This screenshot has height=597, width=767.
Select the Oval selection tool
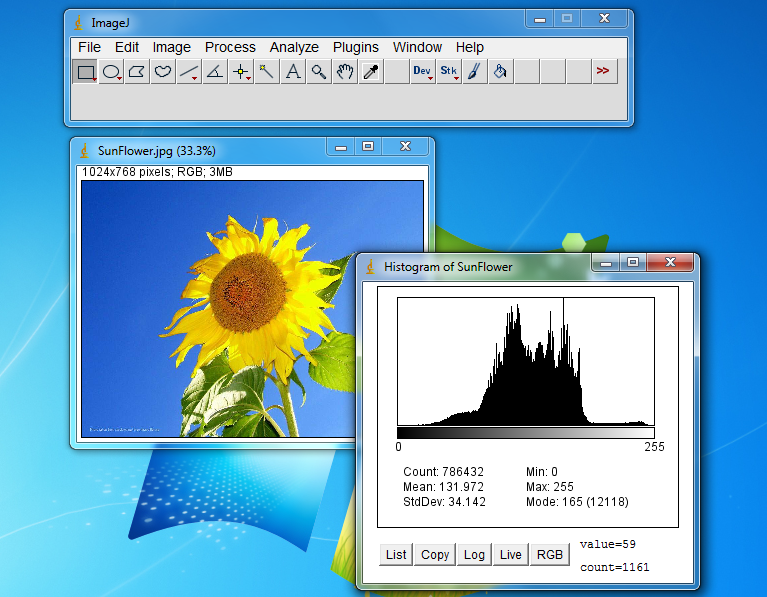111,72
